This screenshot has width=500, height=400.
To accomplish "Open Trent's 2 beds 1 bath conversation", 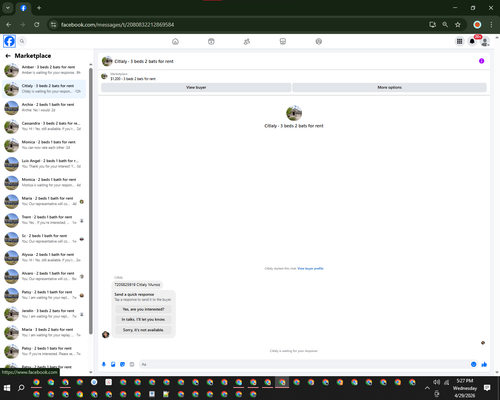I will (x=44, y=220).
